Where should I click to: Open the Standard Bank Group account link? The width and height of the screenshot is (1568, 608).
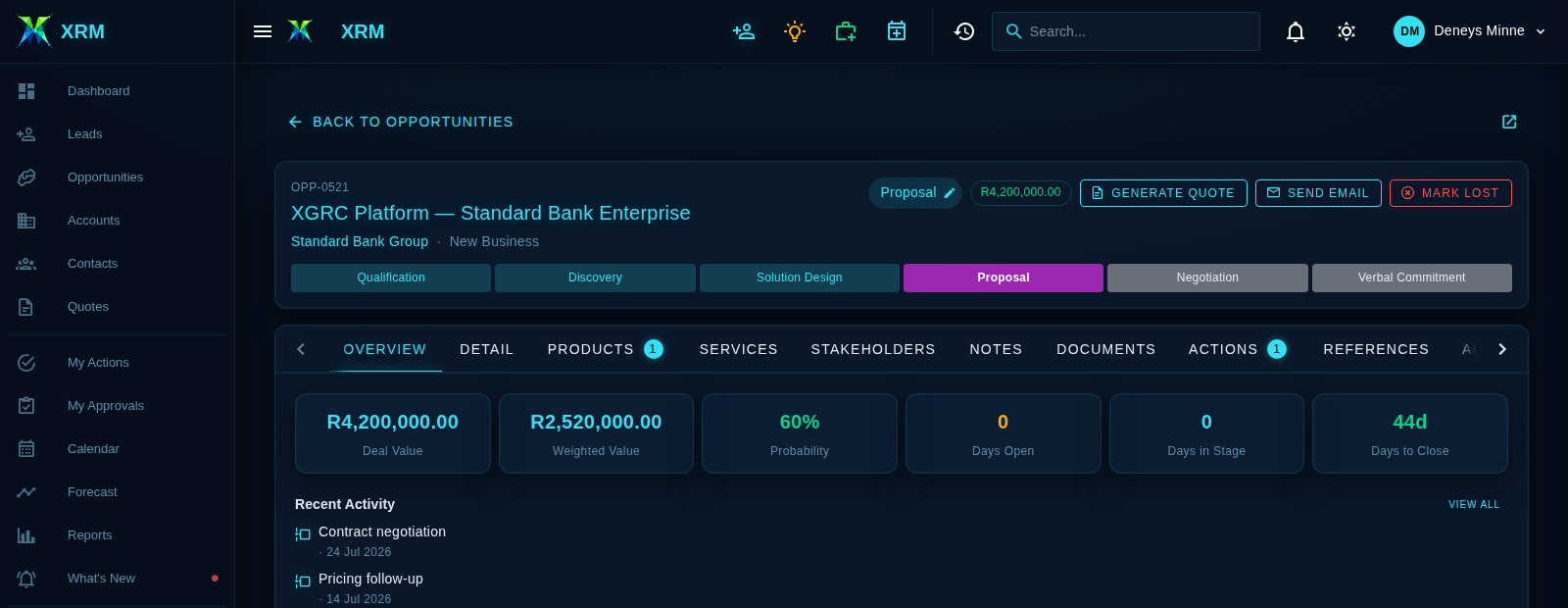click(x=360, y=241)
